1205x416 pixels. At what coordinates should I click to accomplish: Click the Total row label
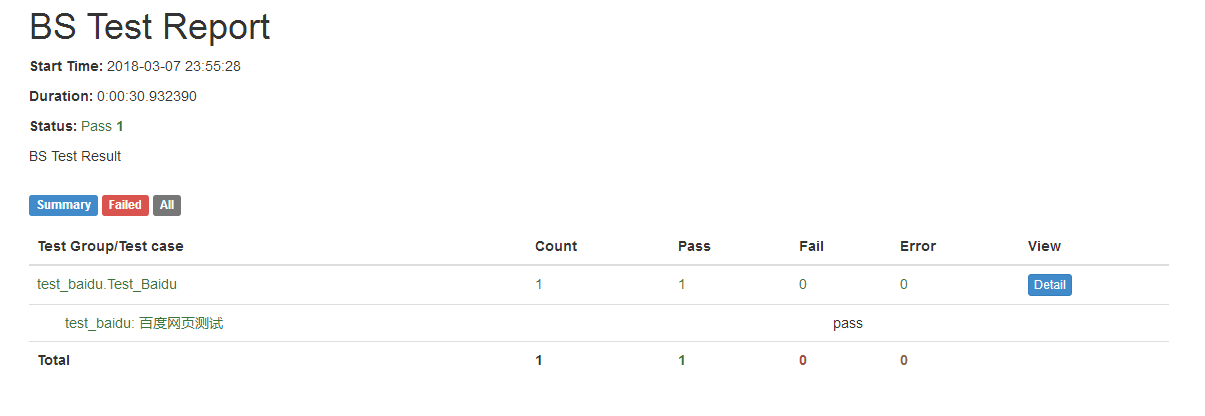54,360
